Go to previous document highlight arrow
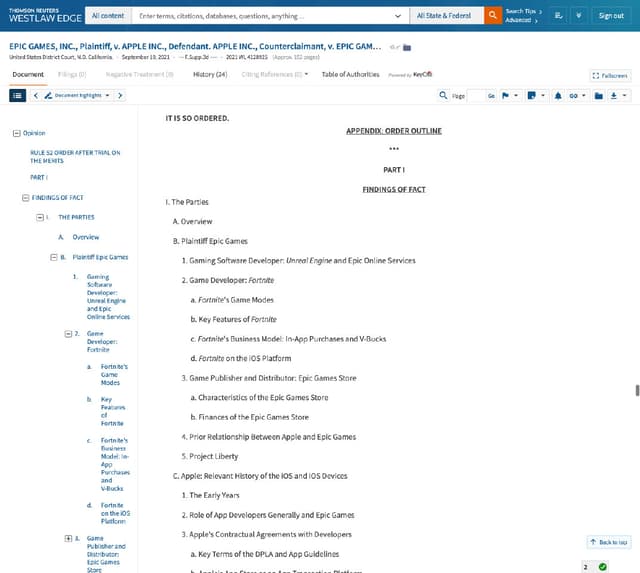 [36, 95]
